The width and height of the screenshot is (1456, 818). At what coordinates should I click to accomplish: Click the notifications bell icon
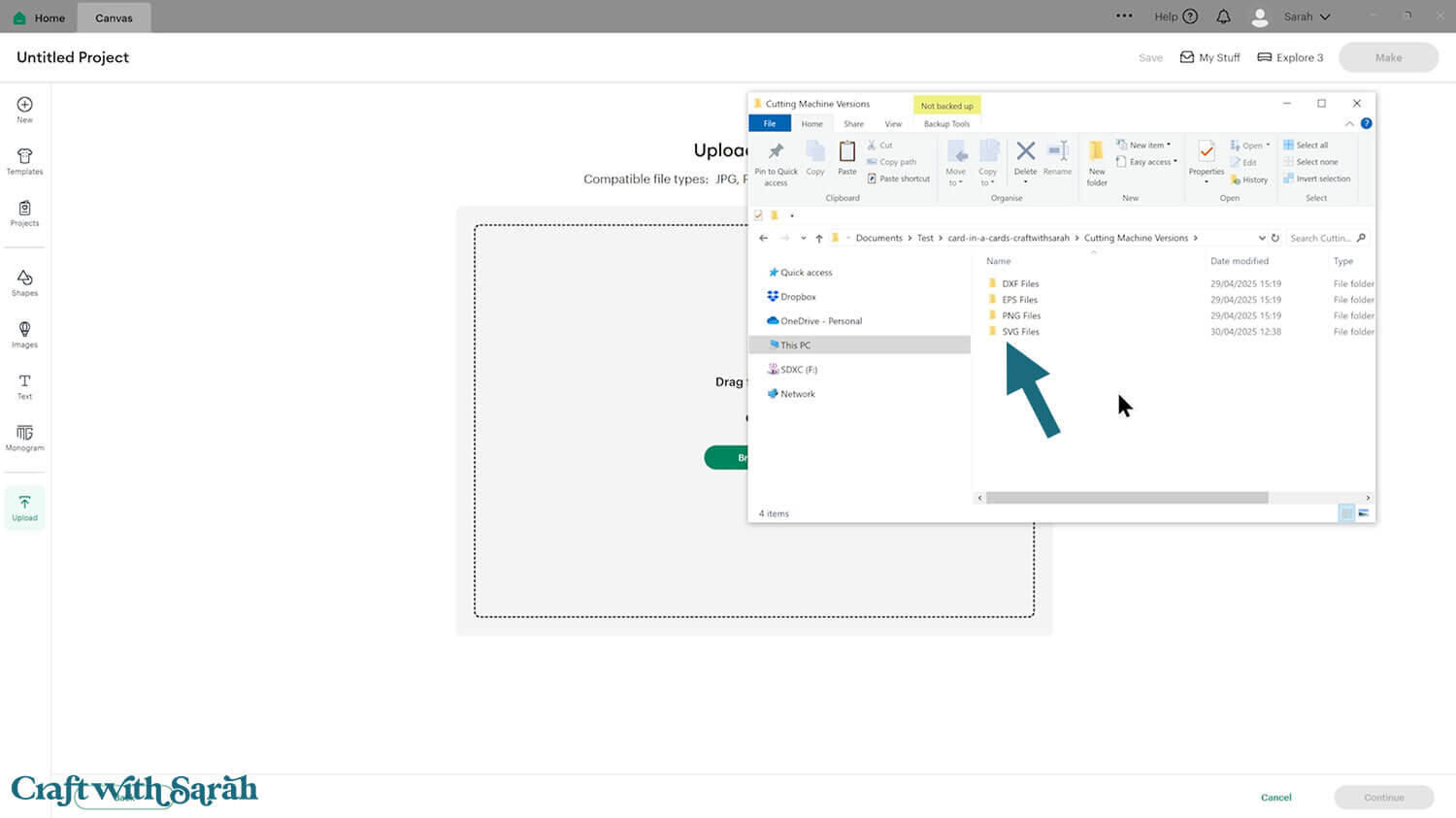pyautogui.click(x=1223, y=16)
